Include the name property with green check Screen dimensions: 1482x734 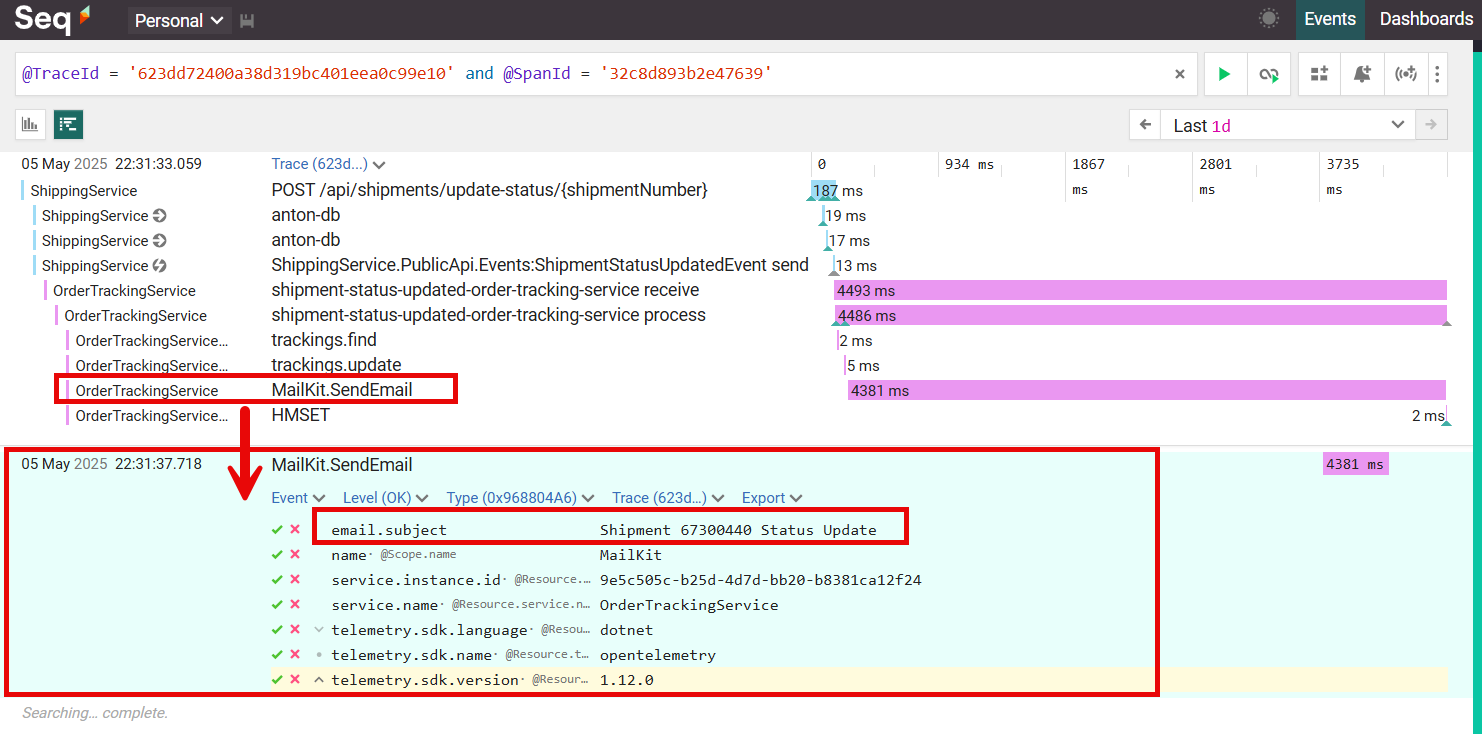point(277,555)
